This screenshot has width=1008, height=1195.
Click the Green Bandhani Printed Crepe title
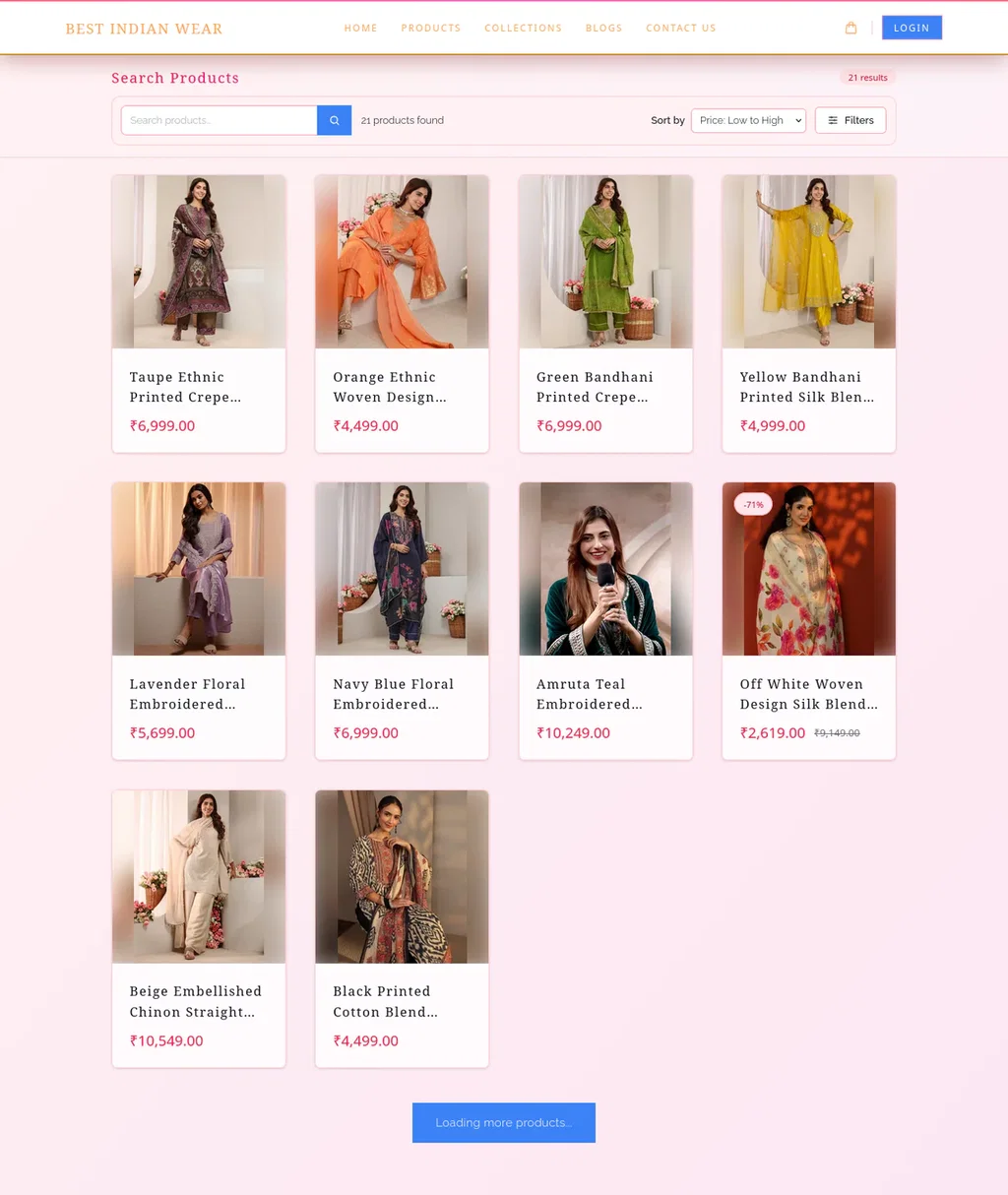pos(595,387)
